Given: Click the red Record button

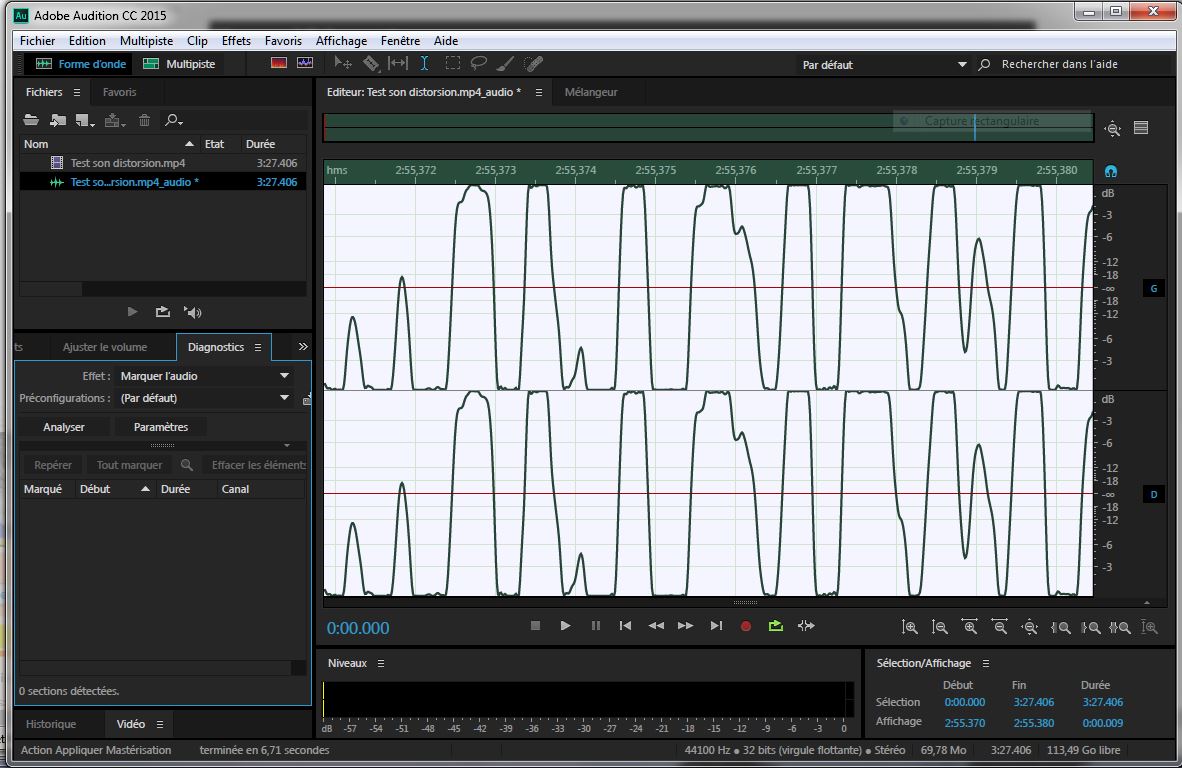Looking at the screenshot, I should click(745, 626).
